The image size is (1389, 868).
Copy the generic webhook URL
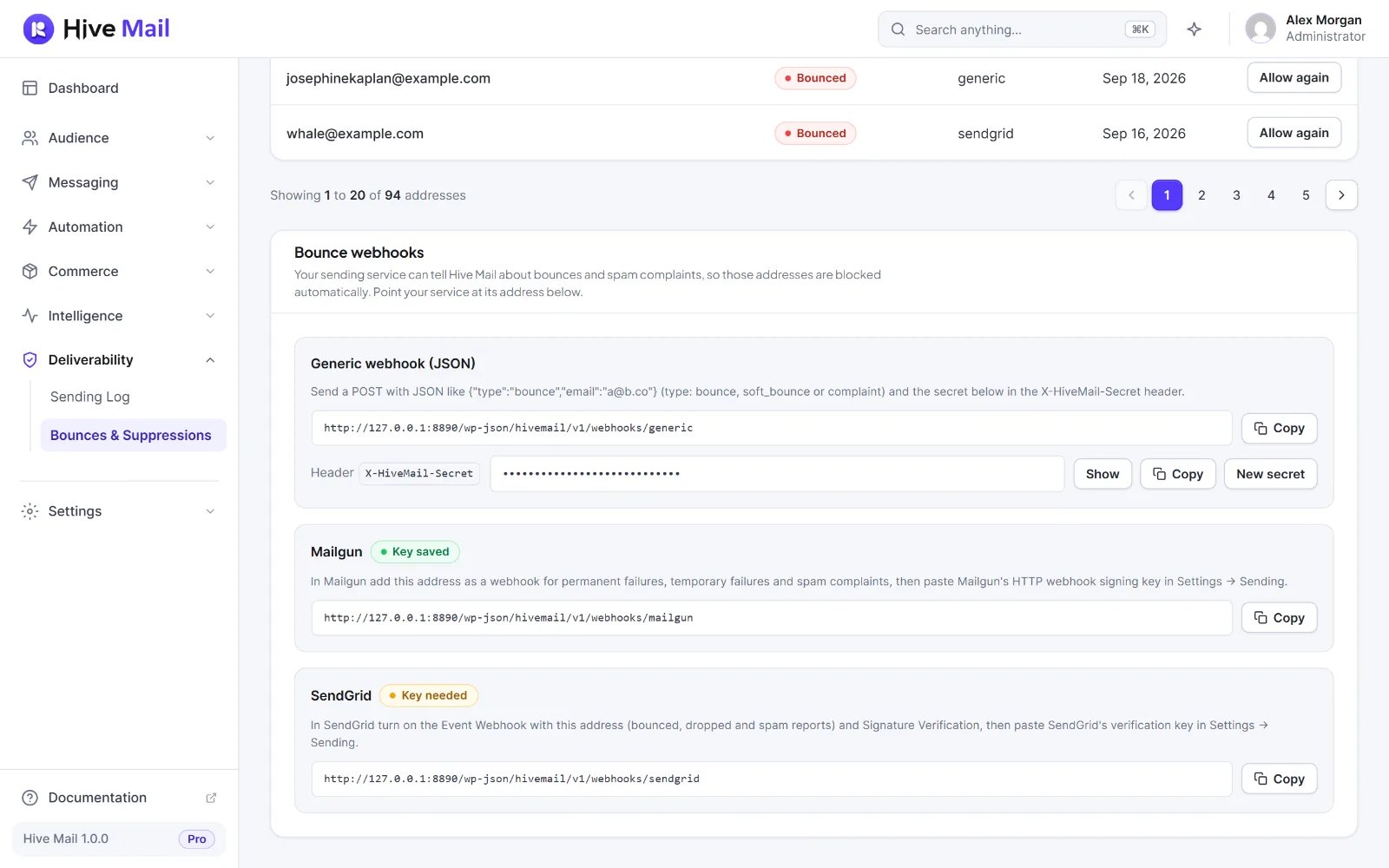[x=1279, y=428]
